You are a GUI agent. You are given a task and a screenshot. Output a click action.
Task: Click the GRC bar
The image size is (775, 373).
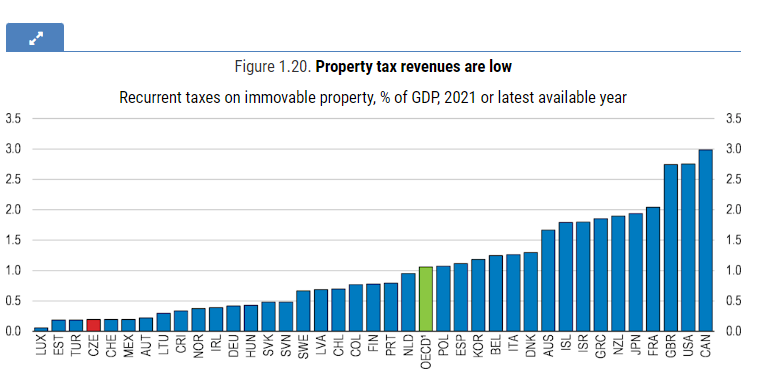601,275
